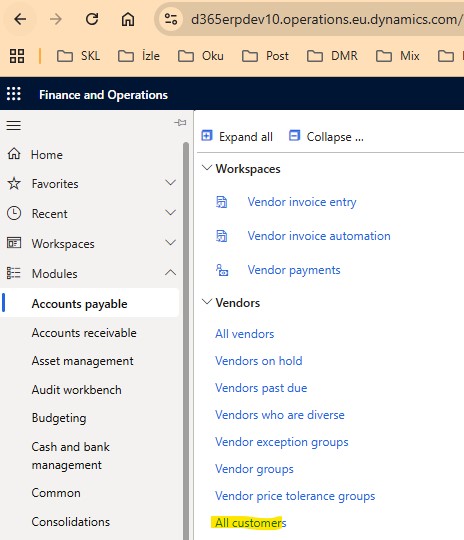
Task: Expand the Favorites chevron
Action: (x=171, y=183)
